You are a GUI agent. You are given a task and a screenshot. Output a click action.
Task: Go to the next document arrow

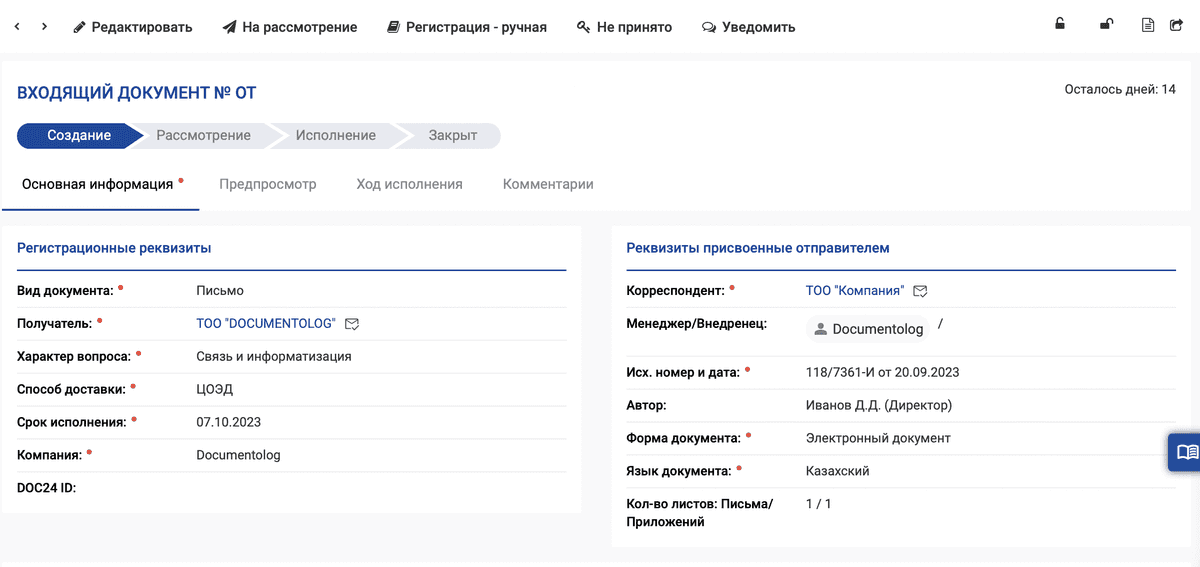[x=45, y=27]
